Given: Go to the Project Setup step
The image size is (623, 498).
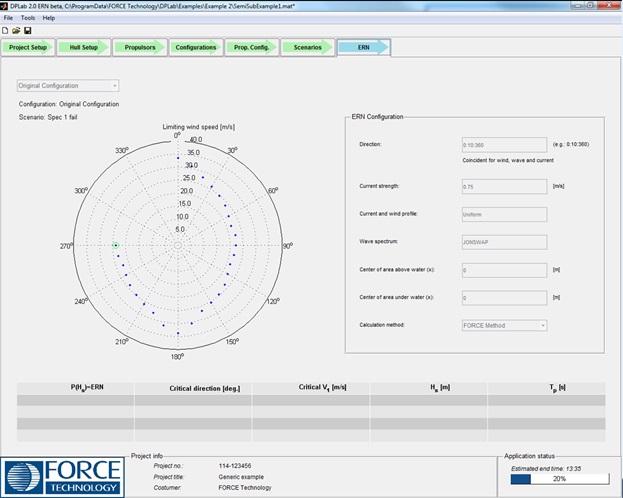Looking at the screenshot, I should (x=28, y=47).
